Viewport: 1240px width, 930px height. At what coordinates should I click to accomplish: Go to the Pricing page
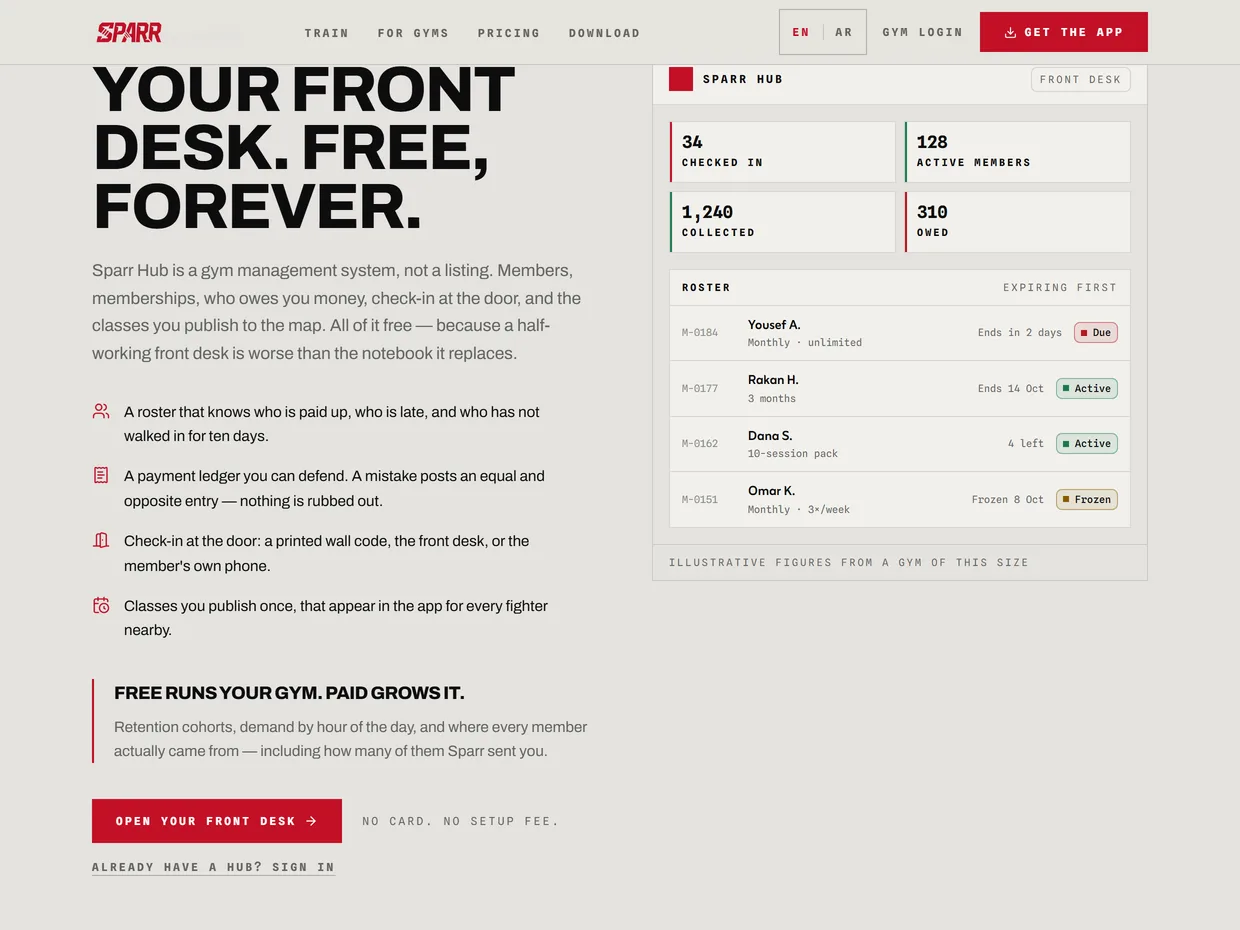(x=509, y=33)
